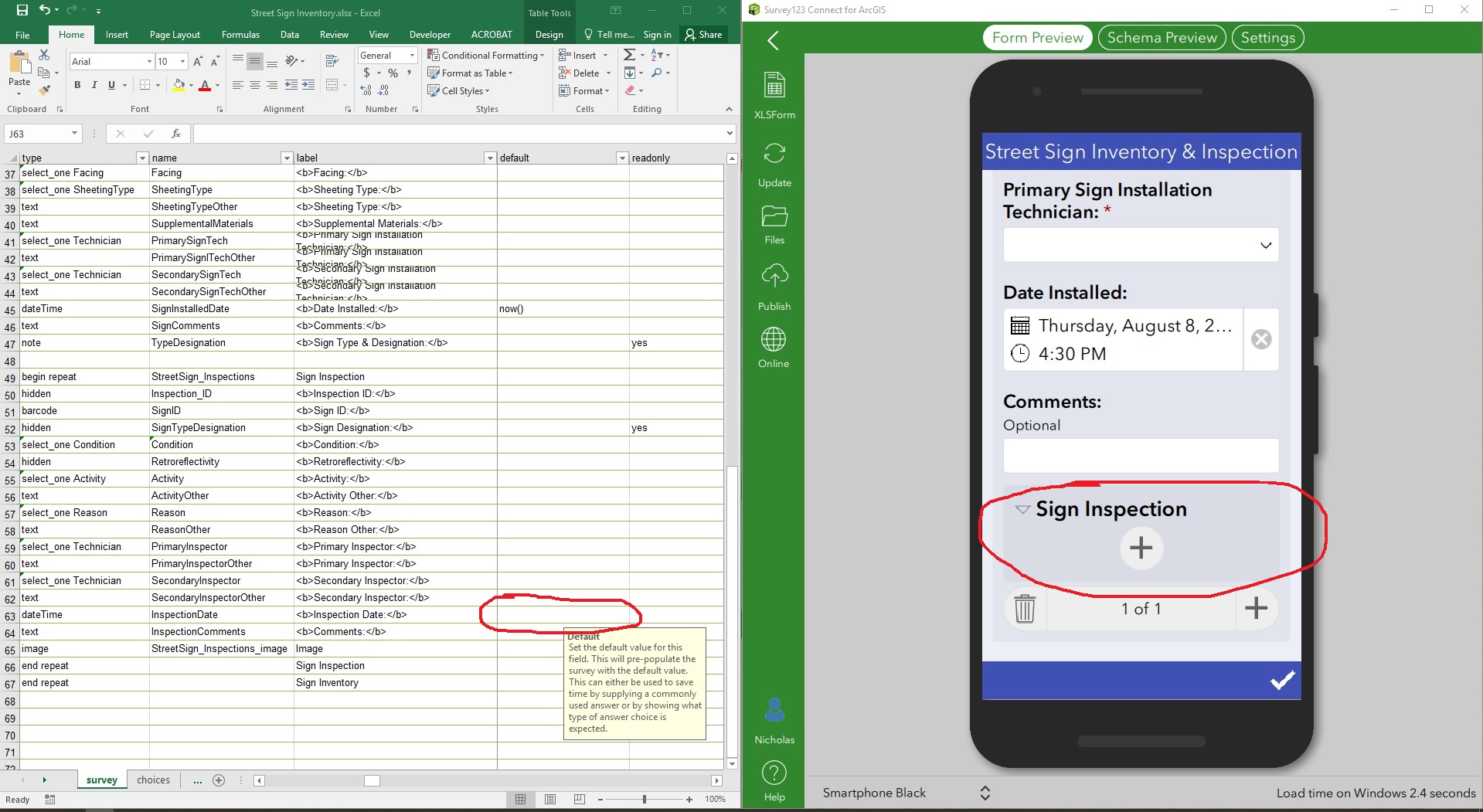This screenshot has width=1483, height=812.
Task: Open the File menu
Action: click(x=22, y=35)
